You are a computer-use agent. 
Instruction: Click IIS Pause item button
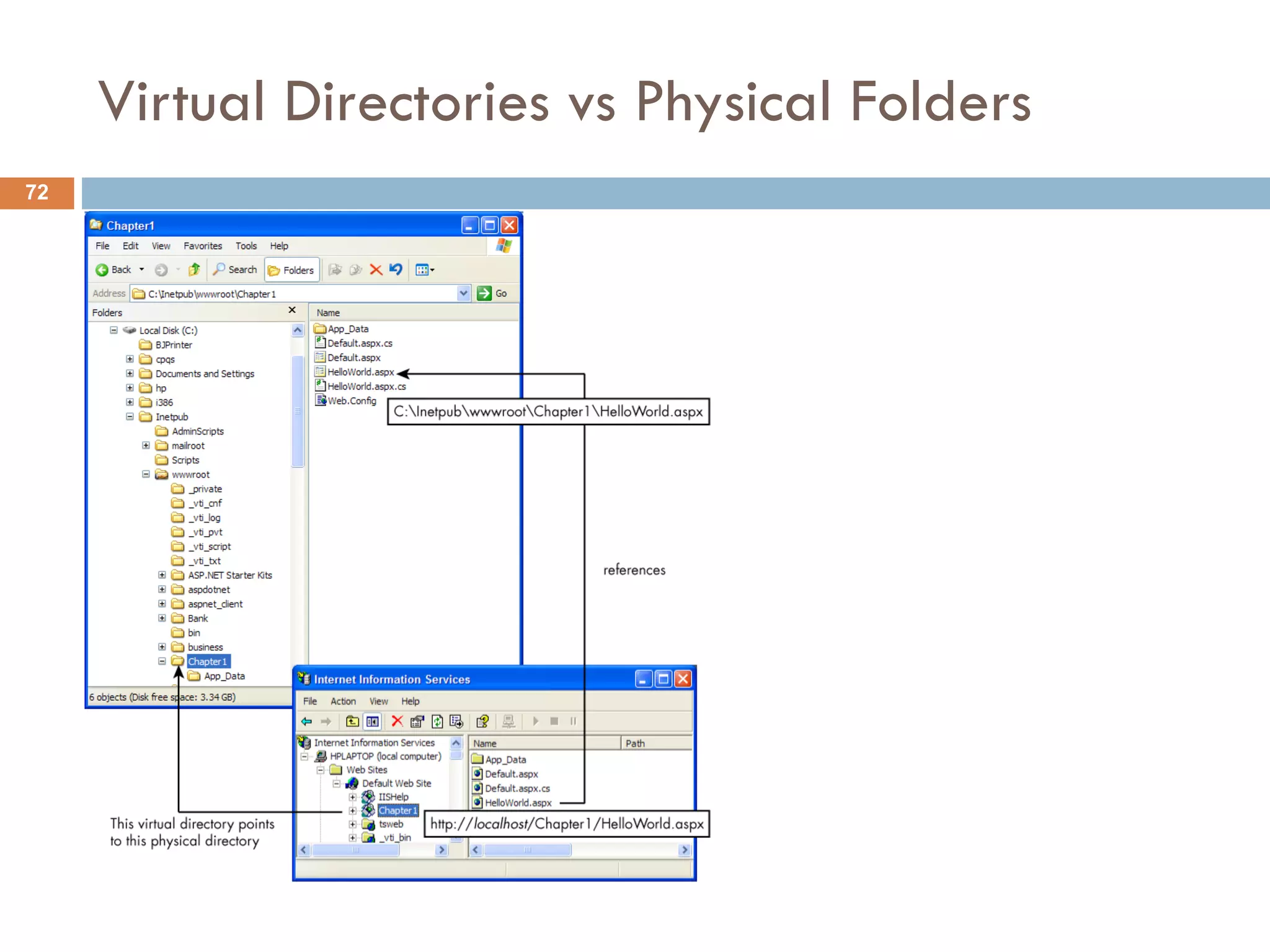(x=573, y=721)
